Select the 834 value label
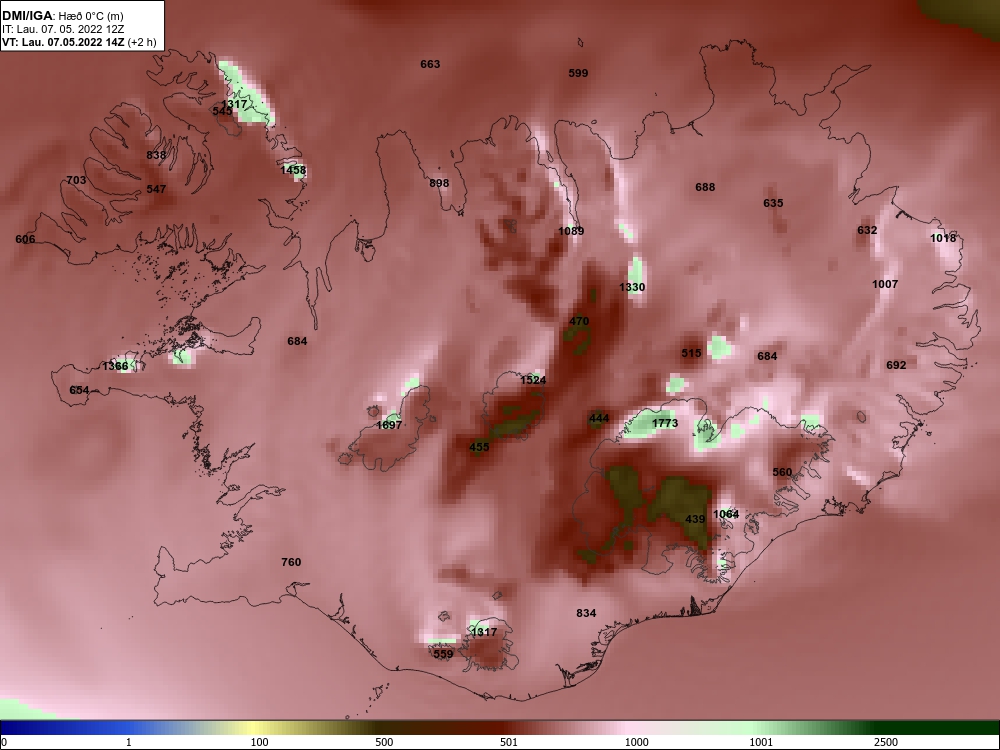 coord(586,613)
